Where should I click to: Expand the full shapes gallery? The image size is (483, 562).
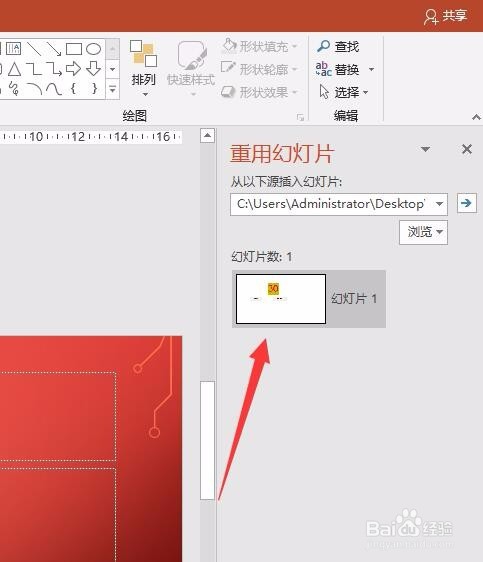(x=113, y=89)
